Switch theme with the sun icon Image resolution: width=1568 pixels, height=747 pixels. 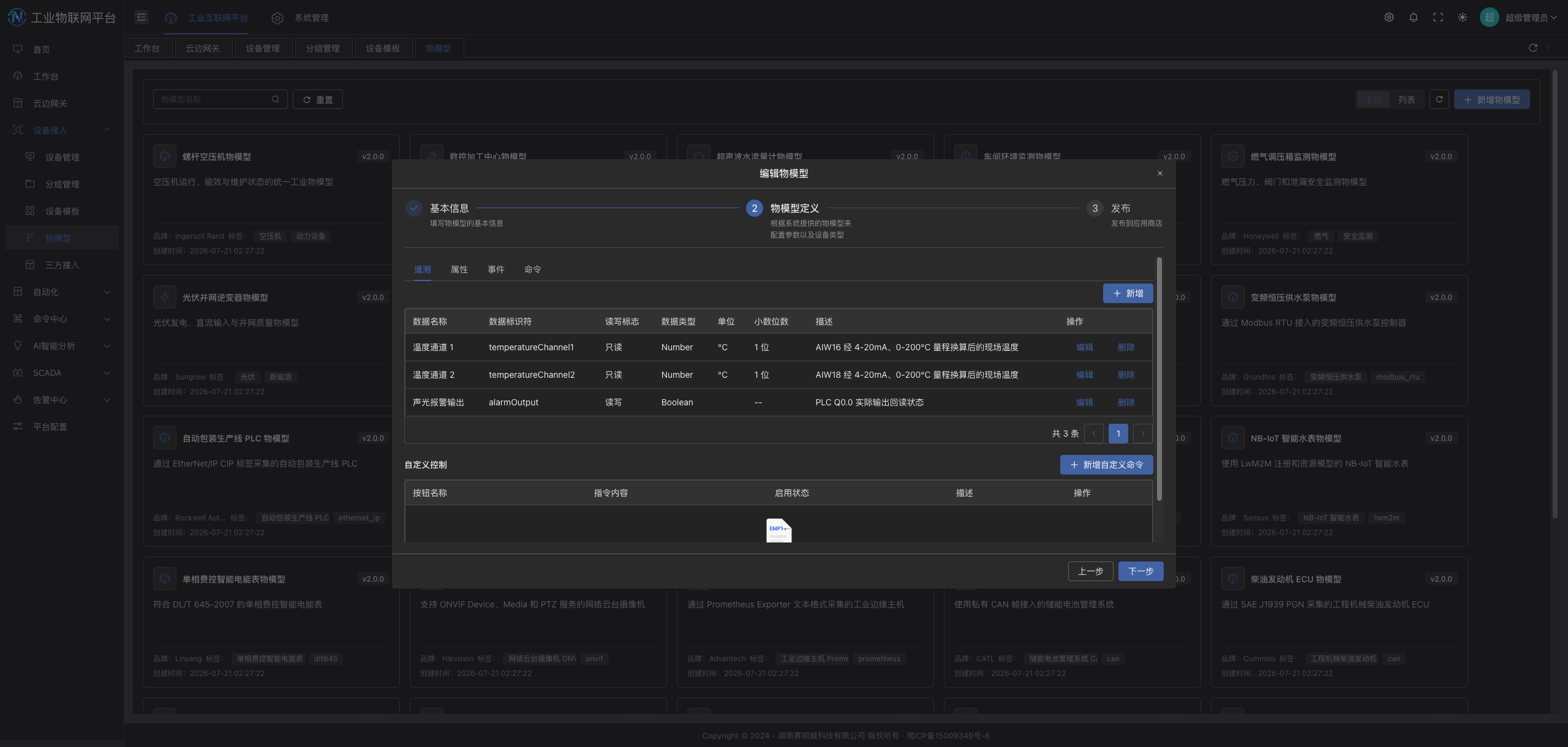1463,17
